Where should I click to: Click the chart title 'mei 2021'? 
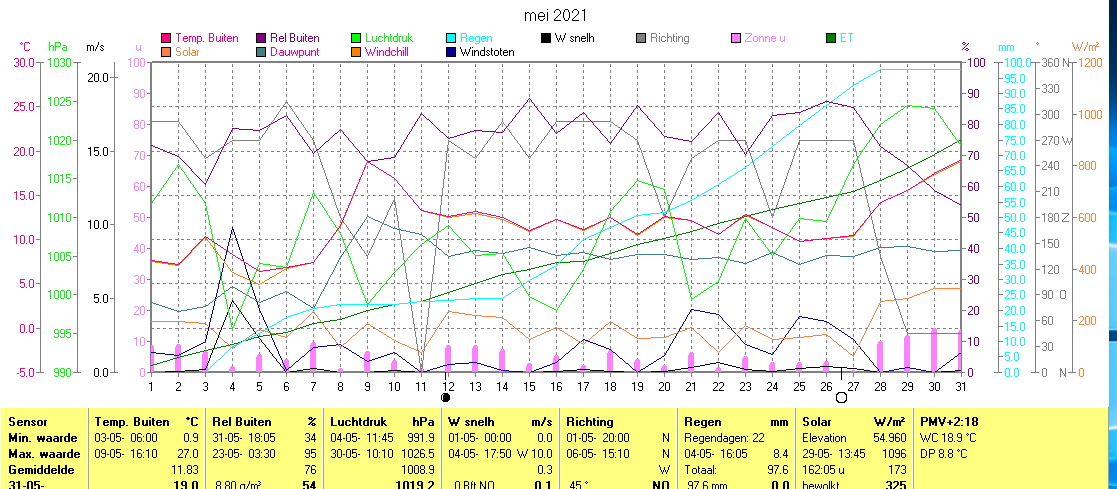coord(556,16)
